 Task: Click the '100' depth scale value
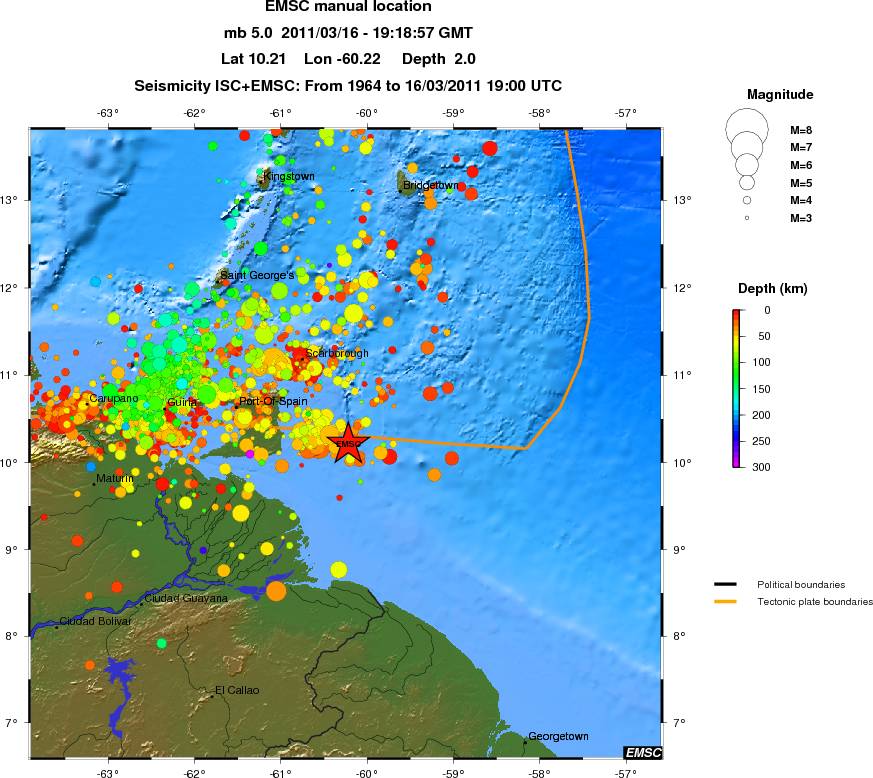(x=761, y=363)
